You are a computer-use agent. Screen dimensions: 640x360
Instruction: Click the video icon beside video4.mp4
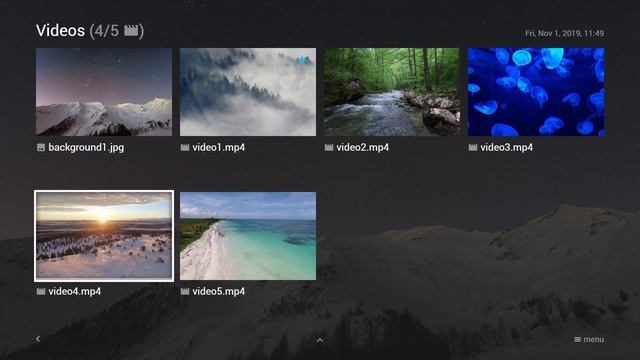tap(41, 291)
